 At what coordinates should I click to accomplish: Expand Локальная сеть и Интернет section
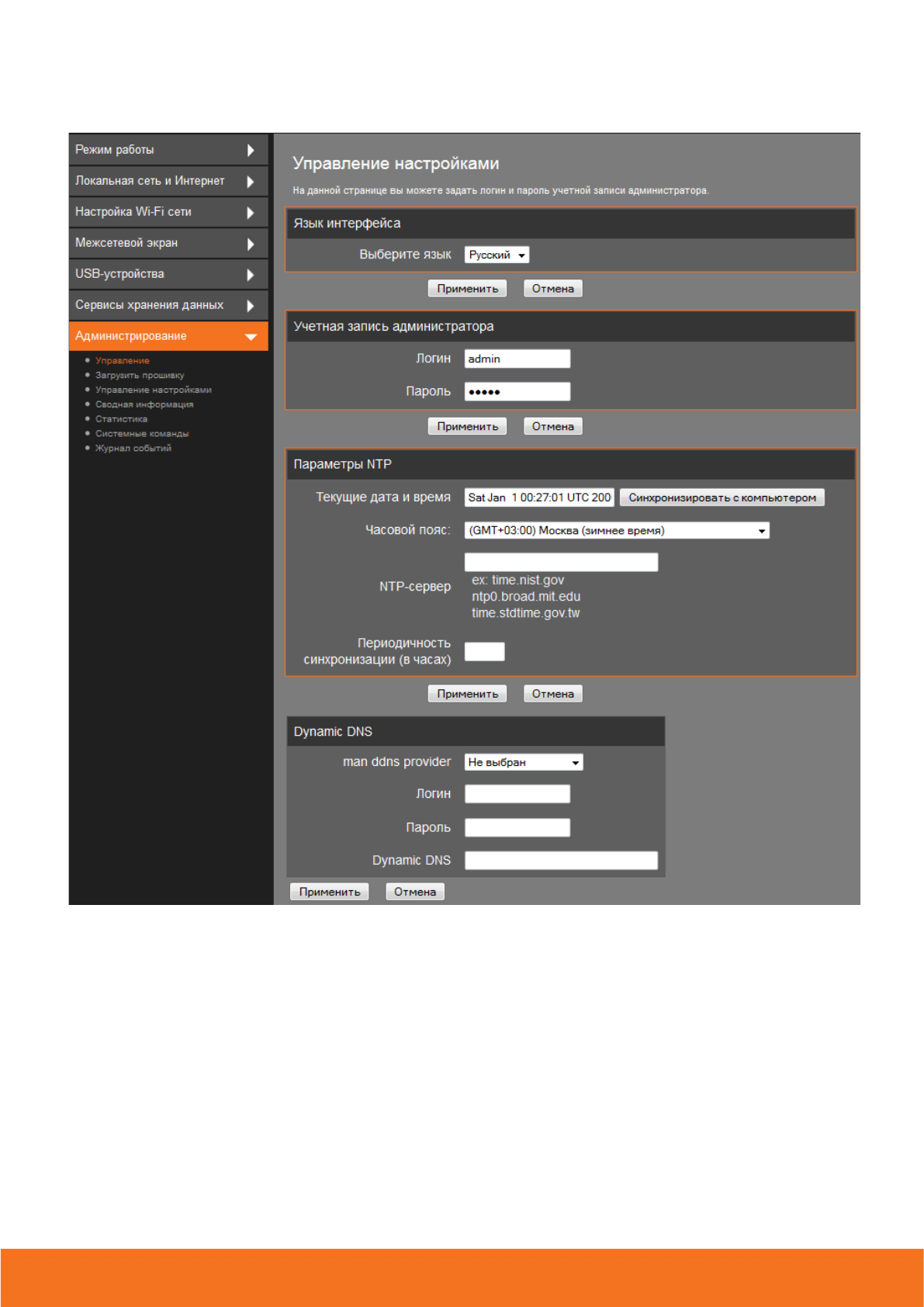[x=250, y=182]
